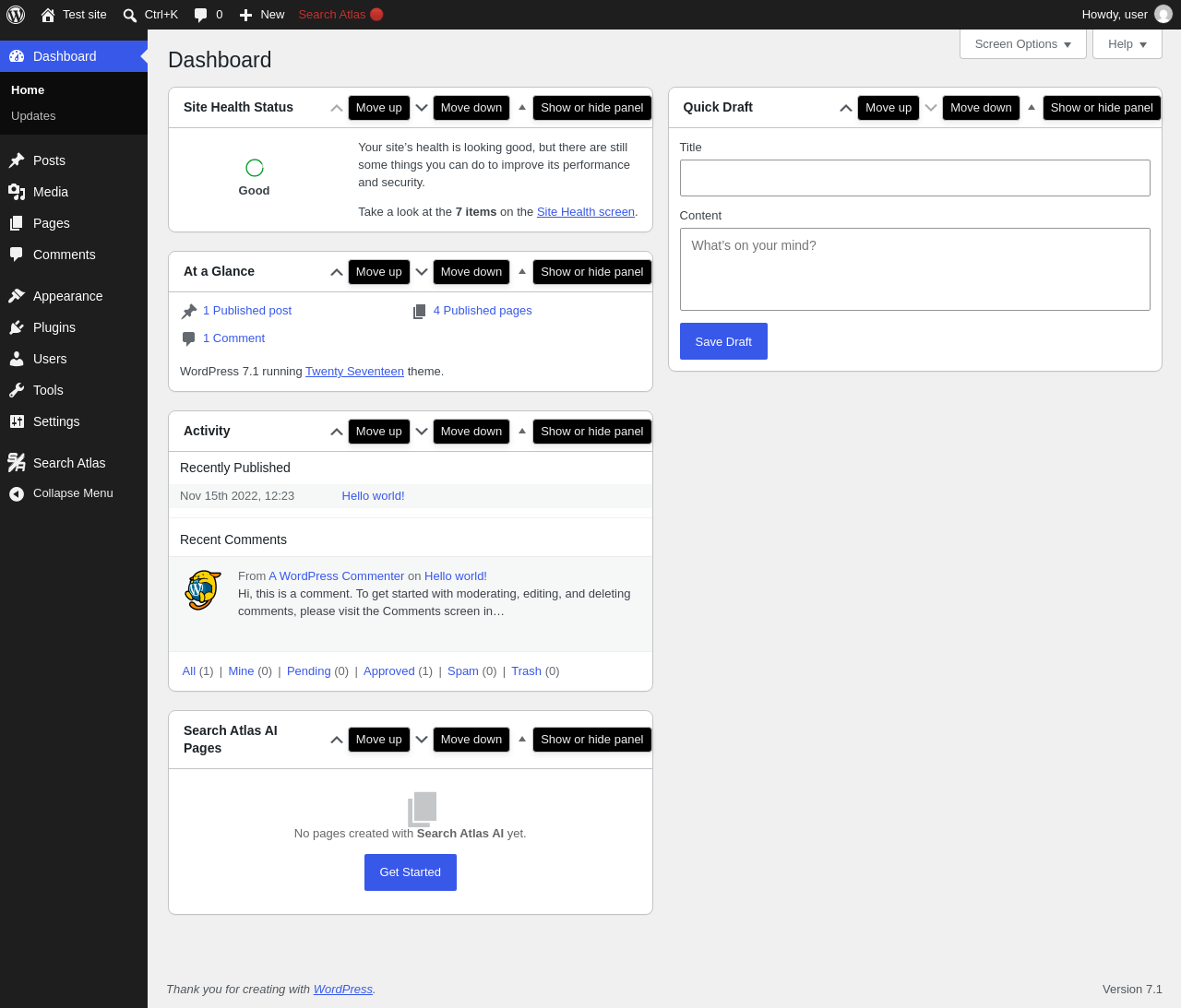Toggle Site Health Status panel visibility

522,108
